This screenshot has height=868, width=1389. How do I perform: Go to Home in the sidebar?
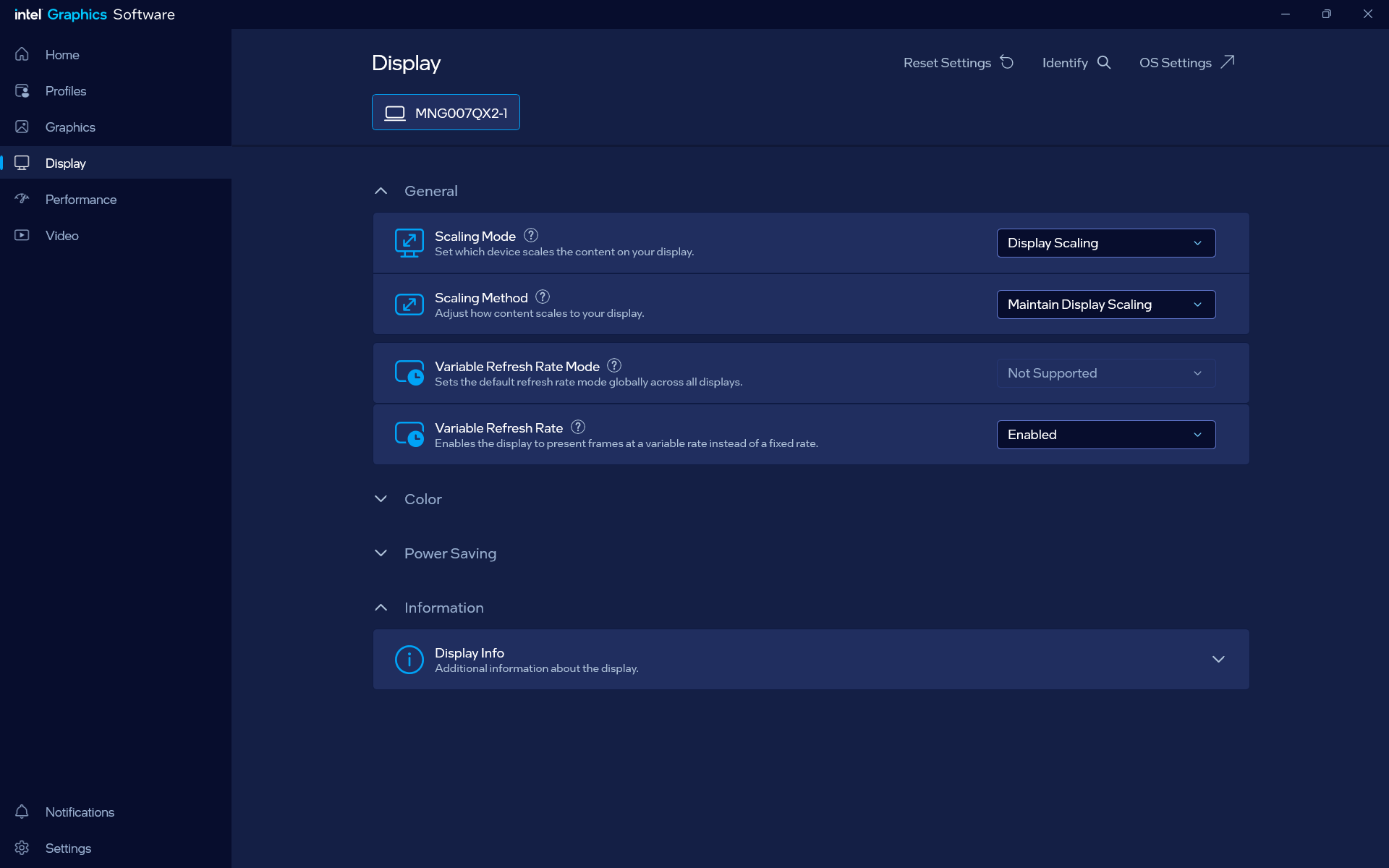pos(62,55)
